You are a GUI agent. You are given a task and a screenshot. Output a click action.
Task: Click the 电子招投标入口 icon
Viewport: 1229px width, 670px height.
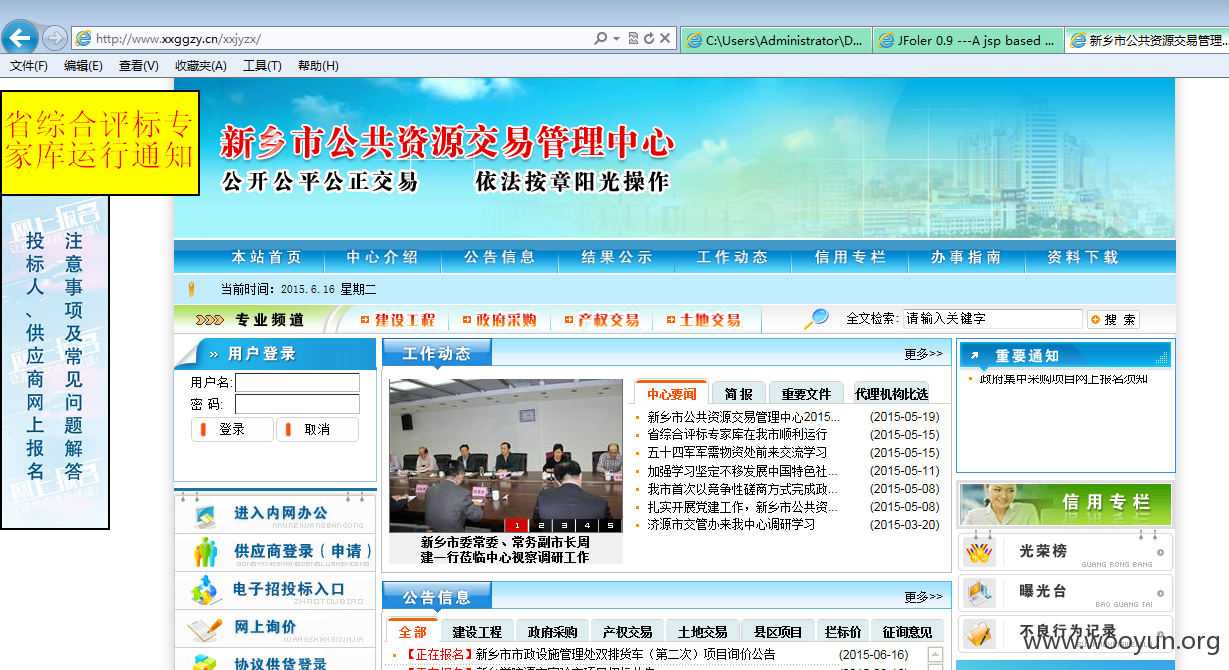(x=206, y=590)
